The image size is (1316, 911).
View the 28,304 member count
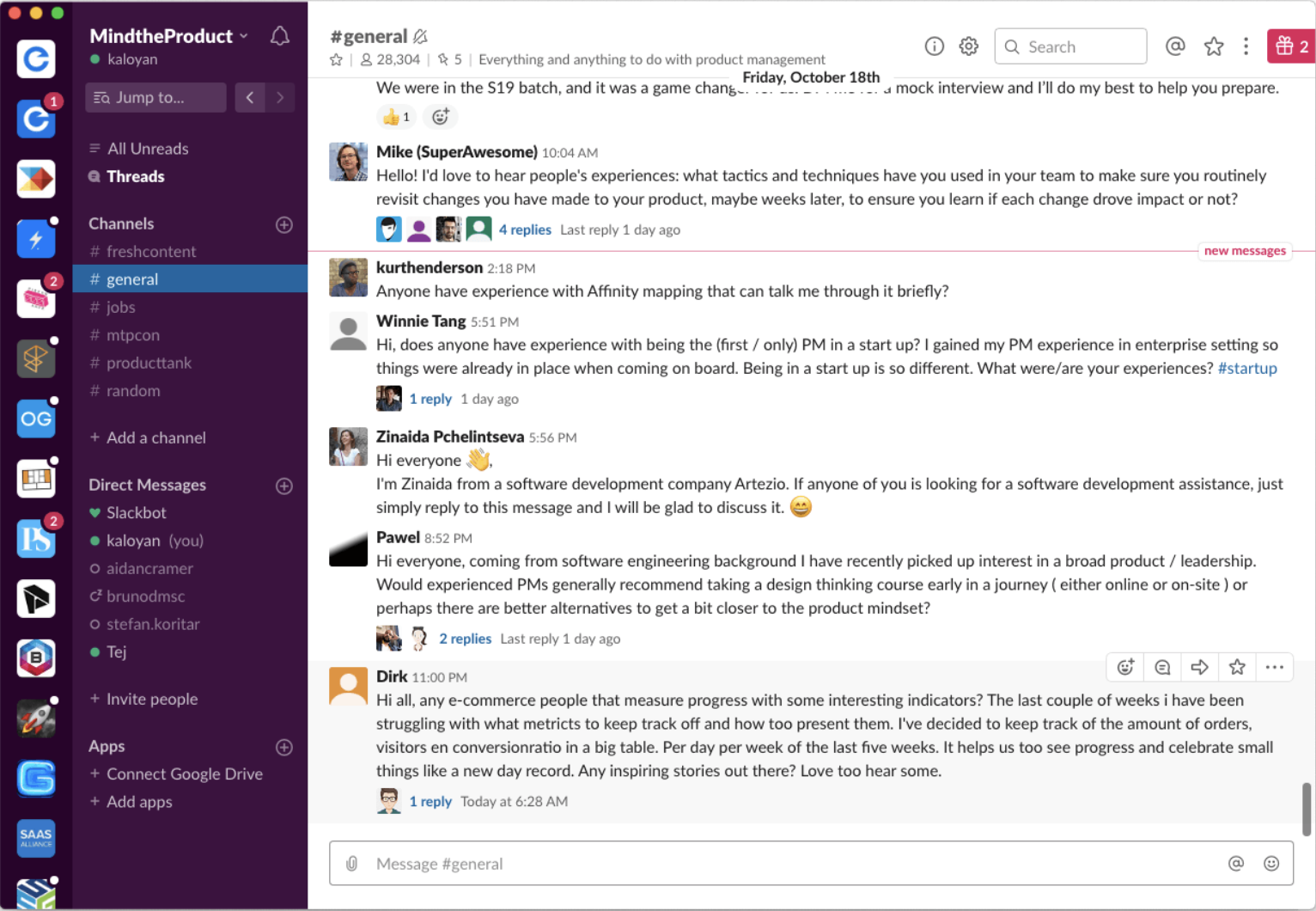[x=390, y=59]
